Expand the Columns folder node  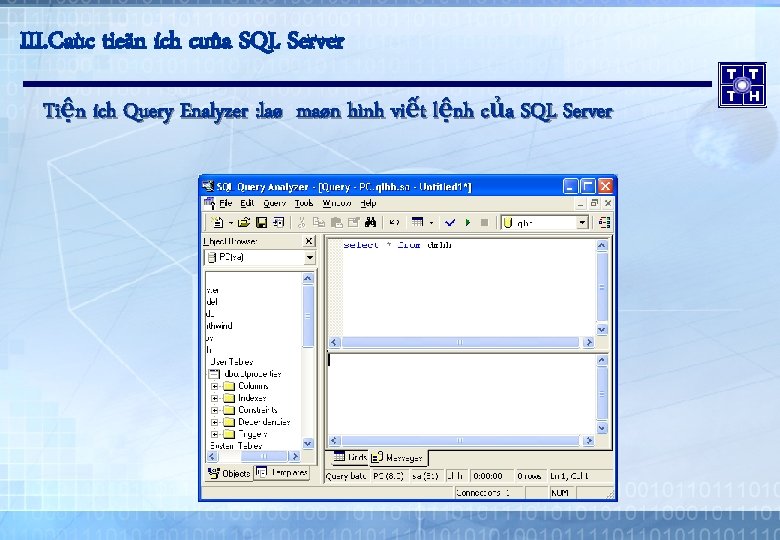point(214,386)
